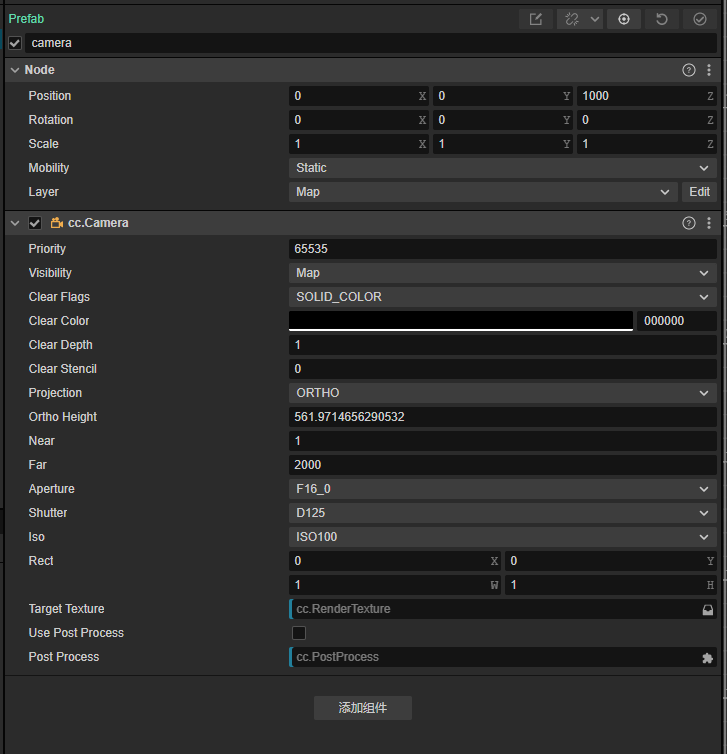727x754 pixels.
Task: Open the Layer dropdown showing Map
Action: [x=483, y=192]
